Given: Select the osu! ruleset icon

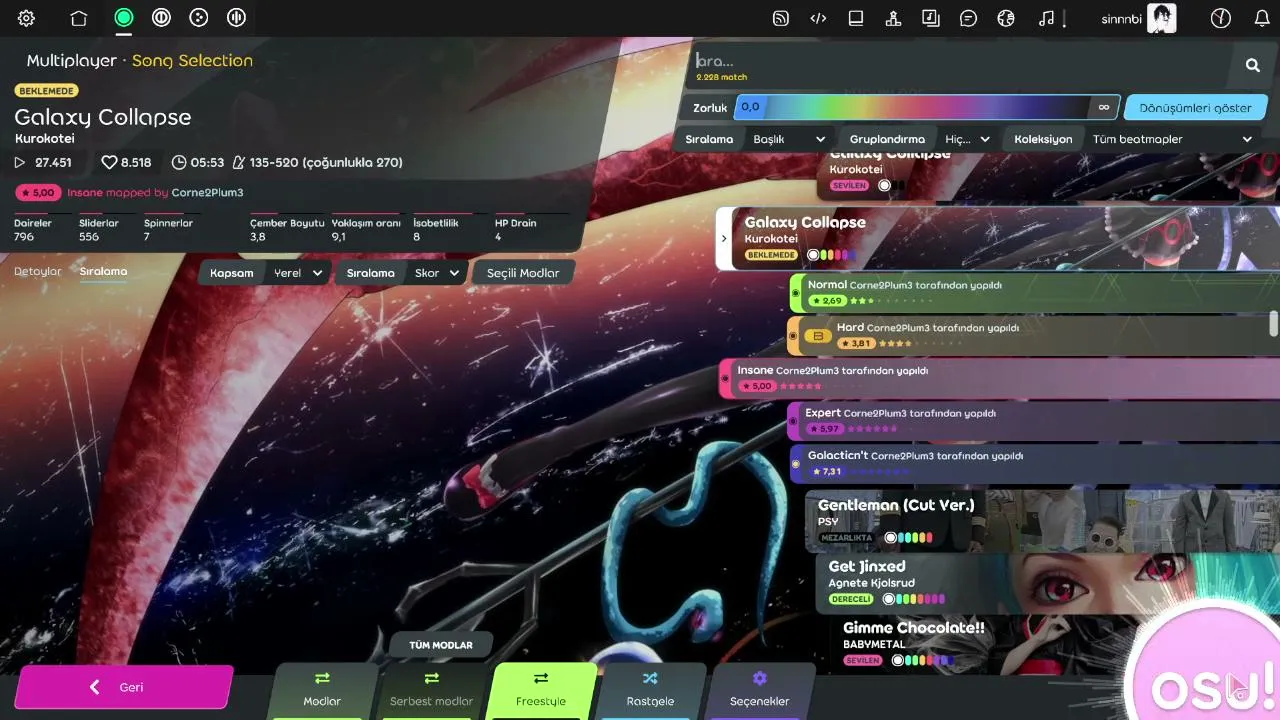Looking at the screenshot, I should [x=124, y=17].
